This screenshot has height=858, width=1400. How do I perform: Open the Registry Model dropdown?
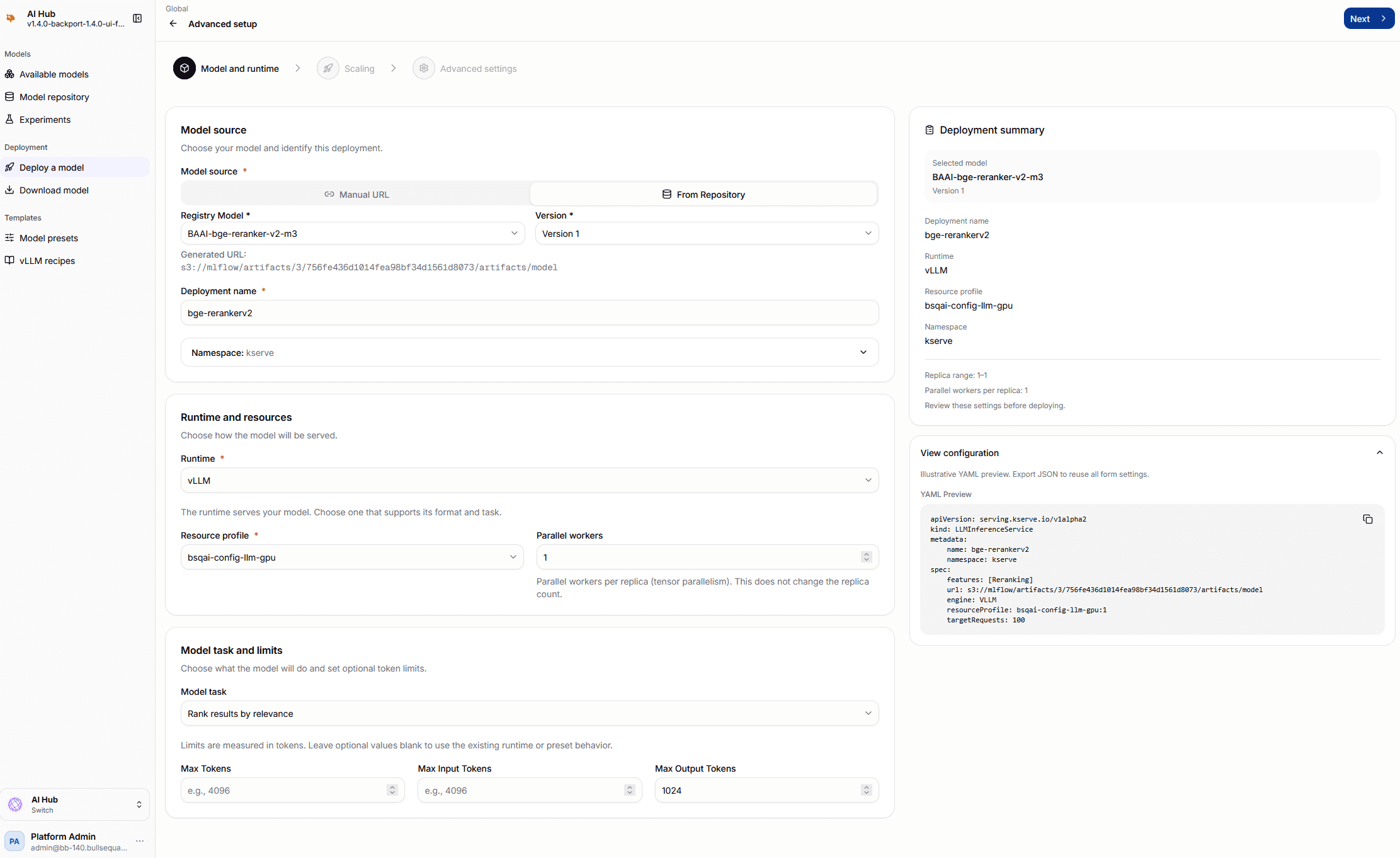[x=353, y=233]
